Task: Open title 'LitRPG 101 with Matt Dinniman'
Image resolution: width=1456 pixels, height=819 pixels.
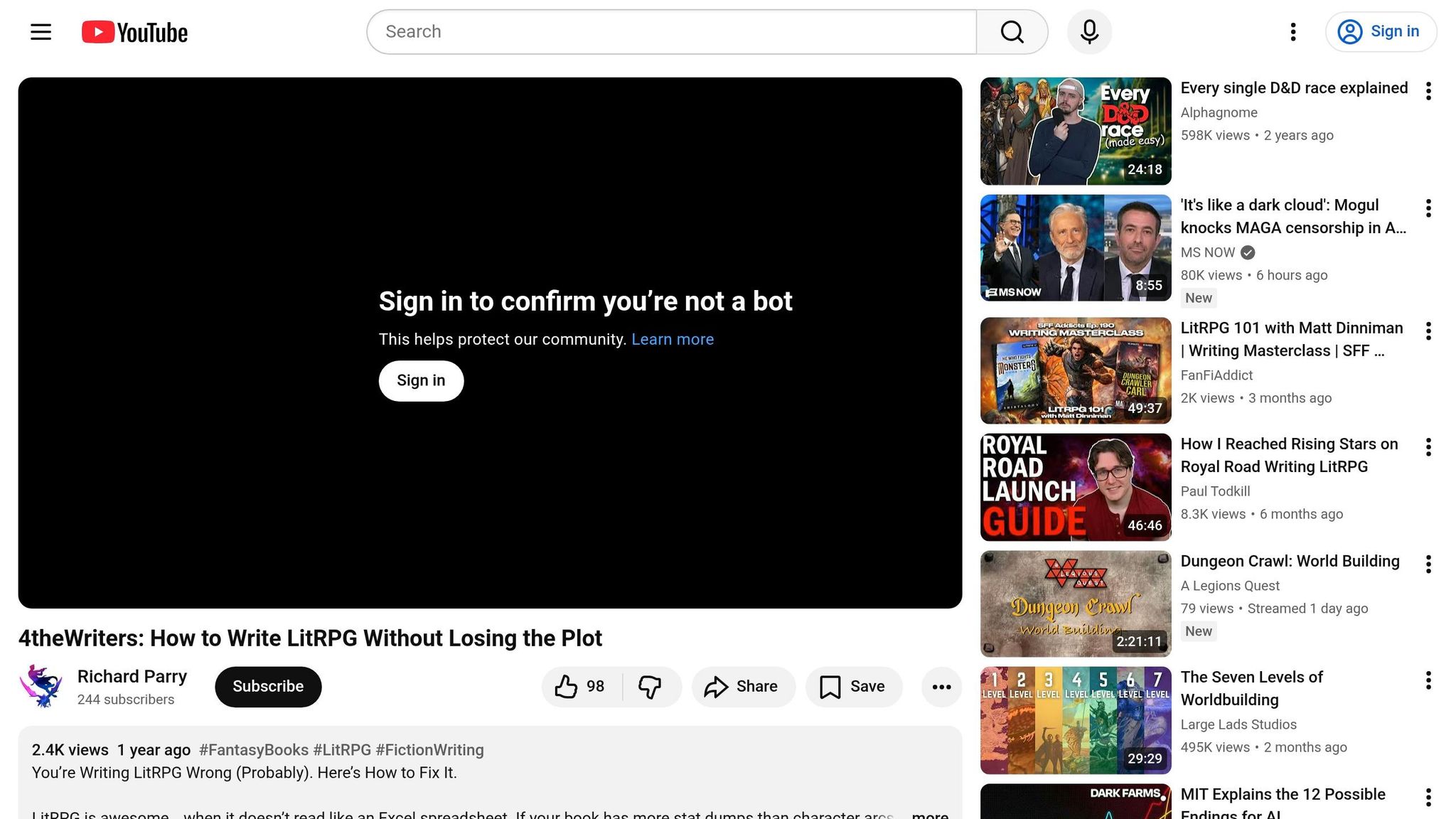Action: pyautogui.click(x=1292, y=339)
